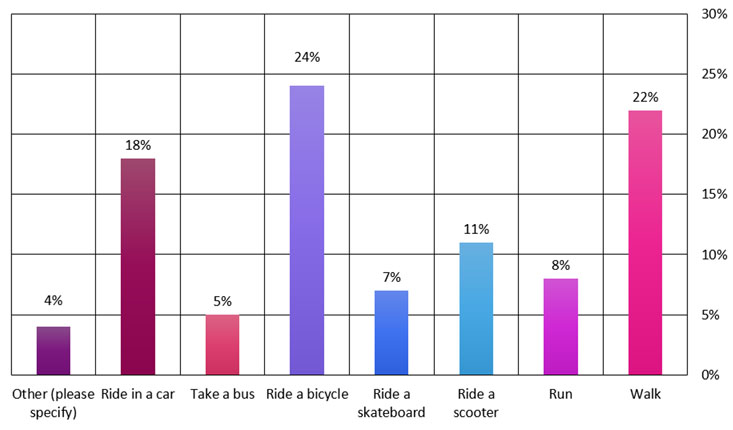The height and width of the screenshot is (430, 733).
Task: Select the 'Other (please specify)' bar
Action: [53, 350]
